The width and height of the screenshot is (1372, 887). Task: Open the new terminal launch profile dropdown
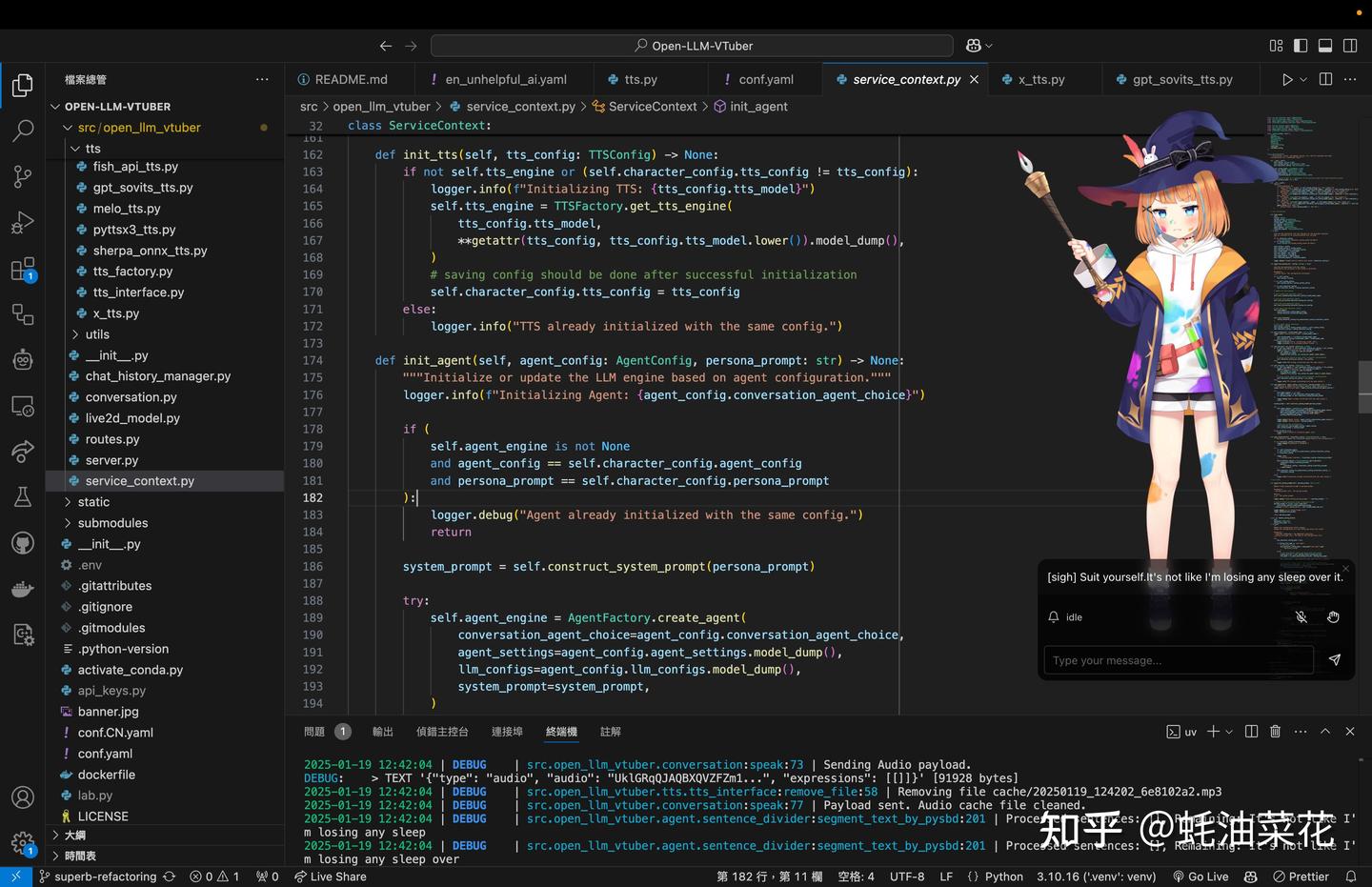click(x=1229, y=732)
